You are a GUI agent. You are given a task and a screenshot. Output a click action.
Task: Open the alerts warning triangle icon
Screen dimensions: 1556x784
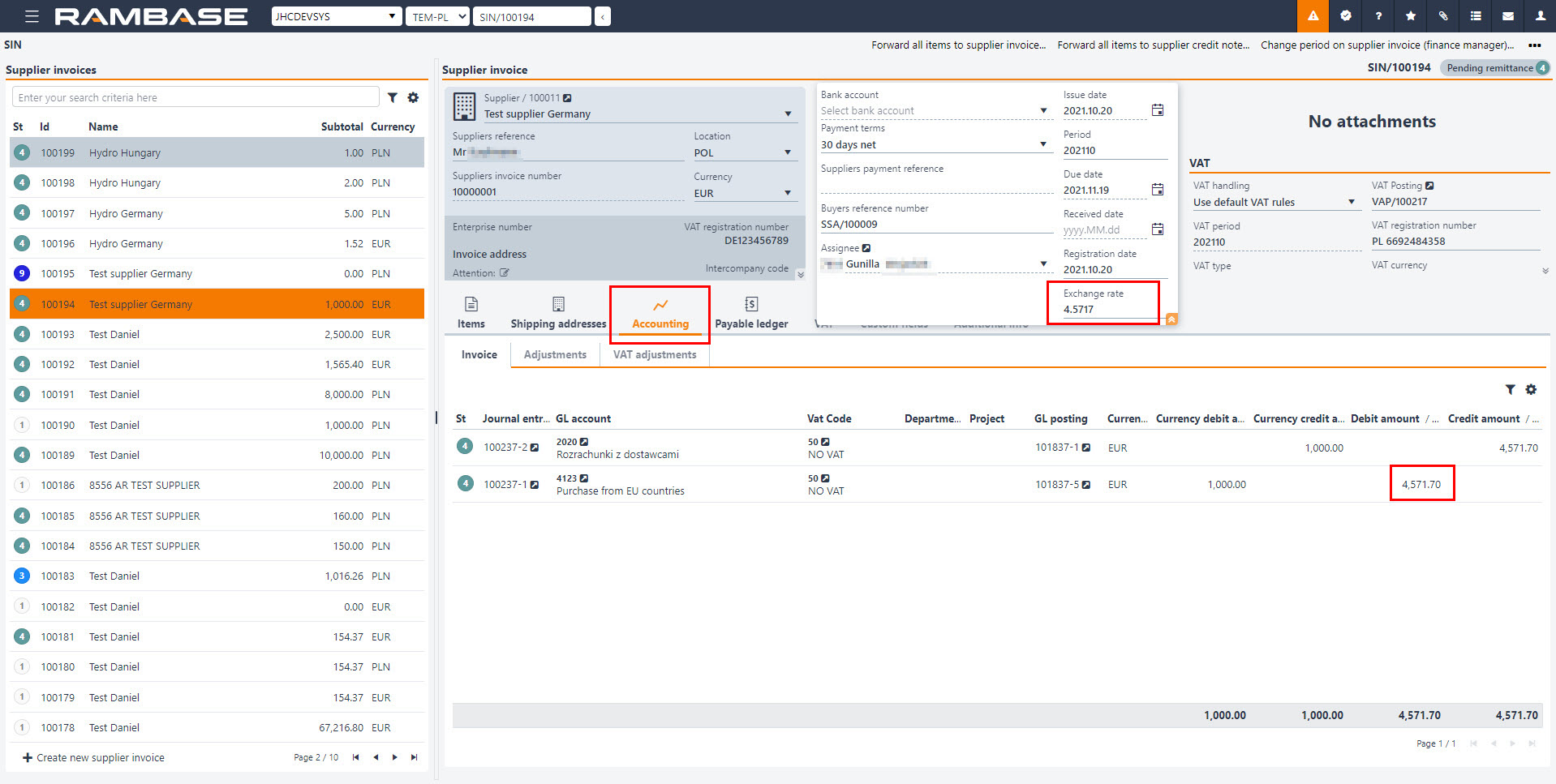[x=1313, y=16]
